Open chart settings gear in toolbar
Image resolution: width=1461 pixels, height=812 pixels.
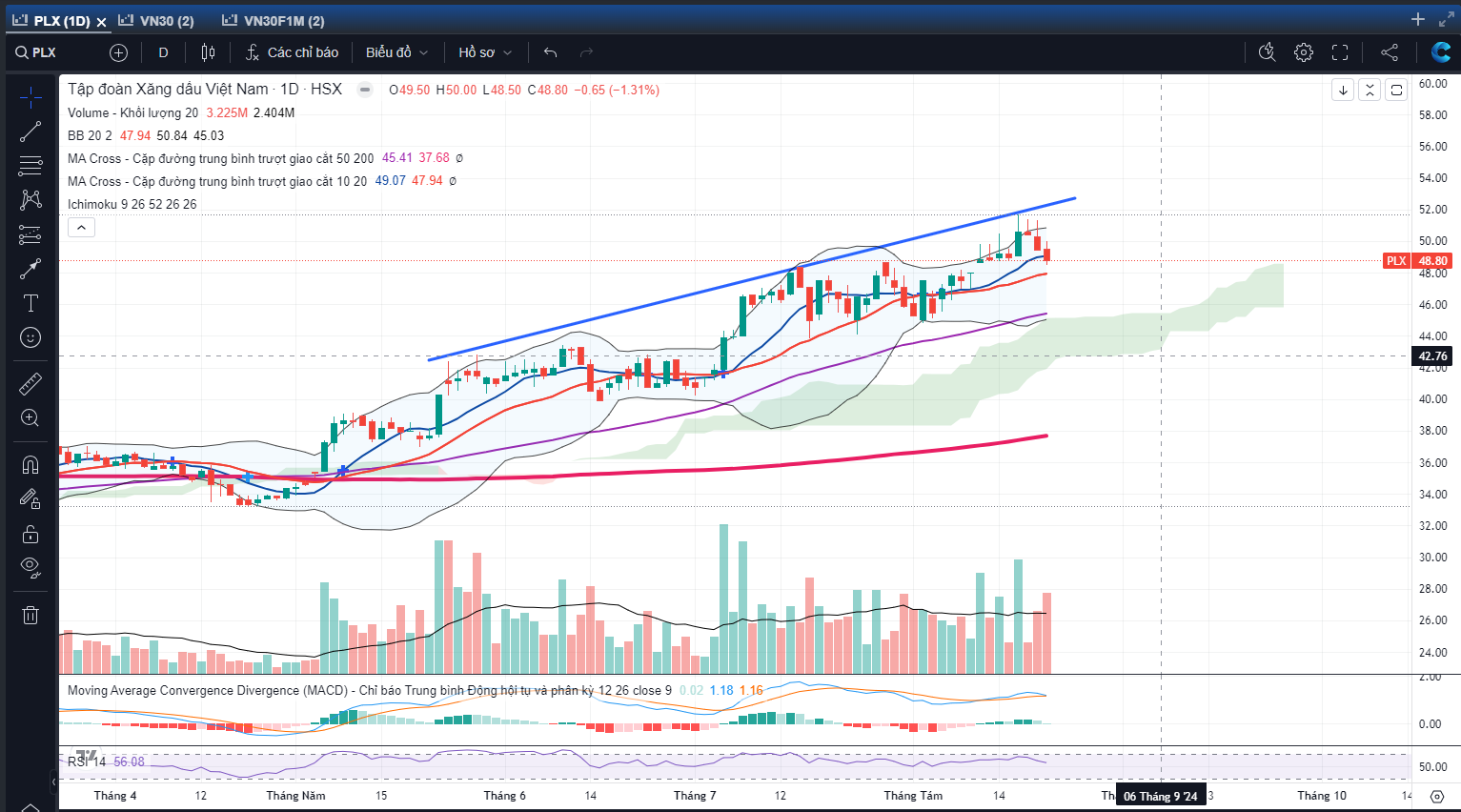[x=1304, y=52]
